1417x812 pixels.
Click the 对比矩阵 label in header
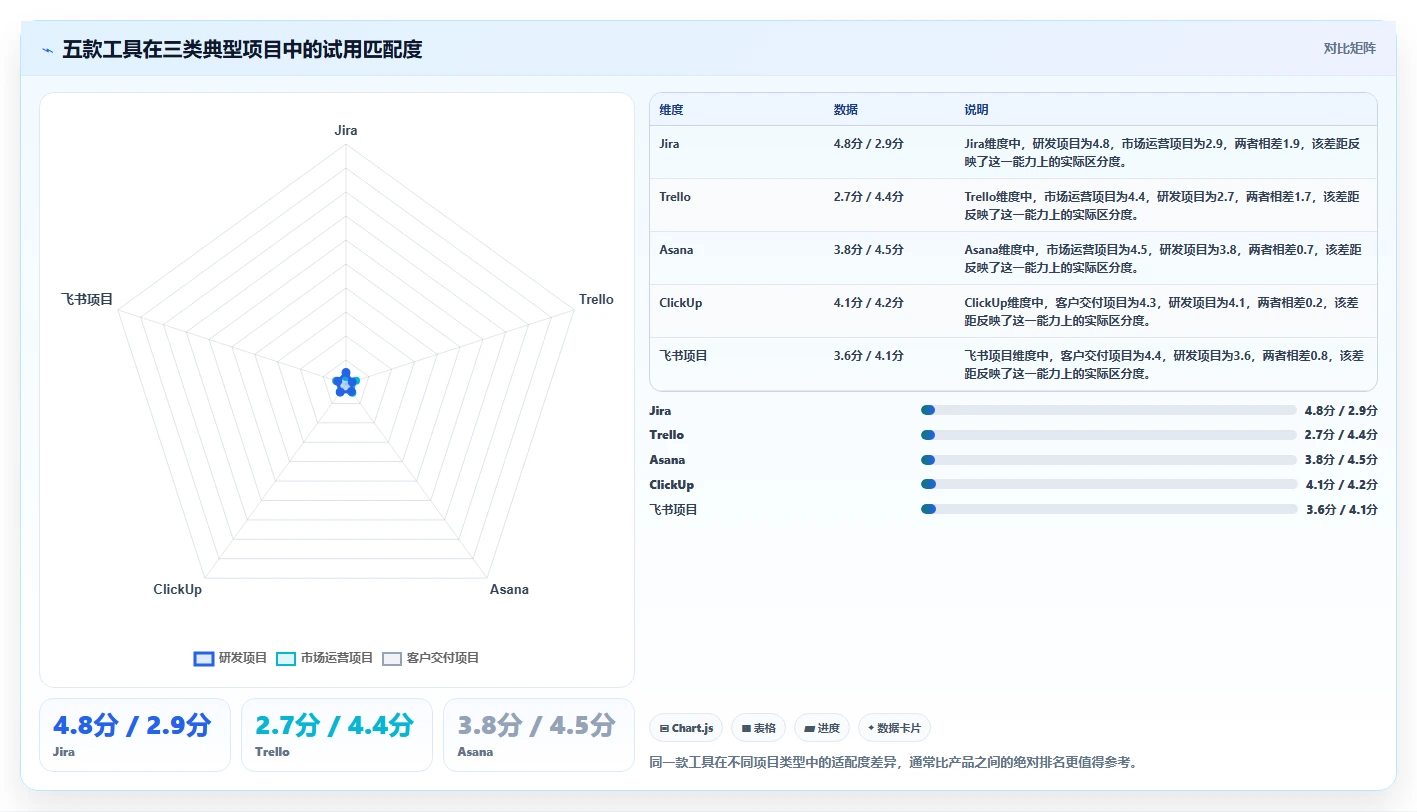[1349, 48]
